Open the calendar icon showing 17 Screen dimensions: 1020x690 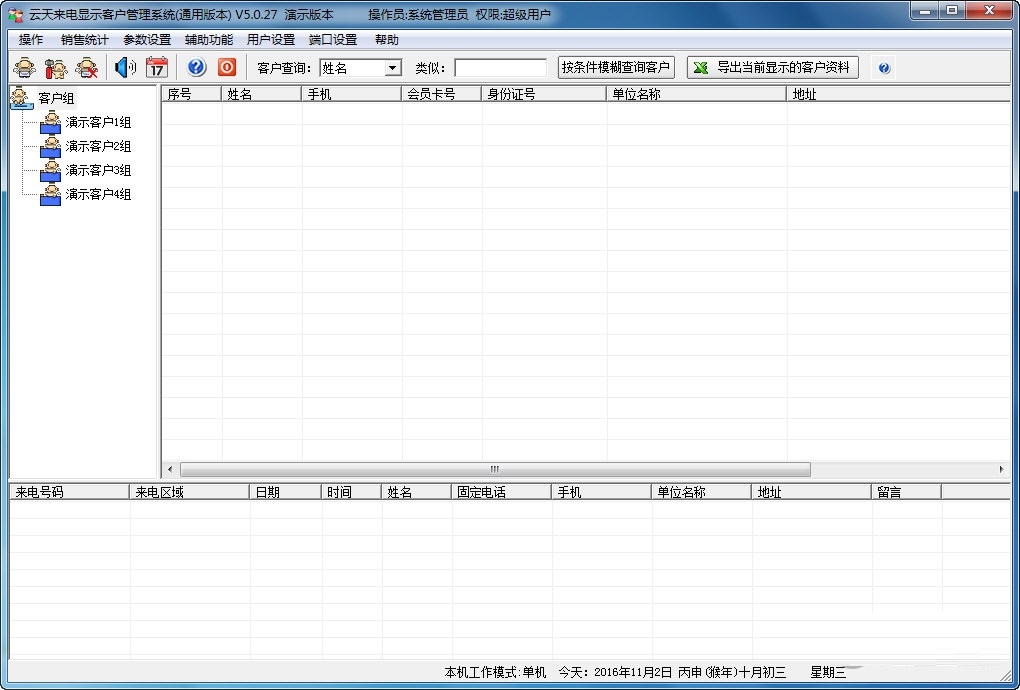(x=157, y=68)
